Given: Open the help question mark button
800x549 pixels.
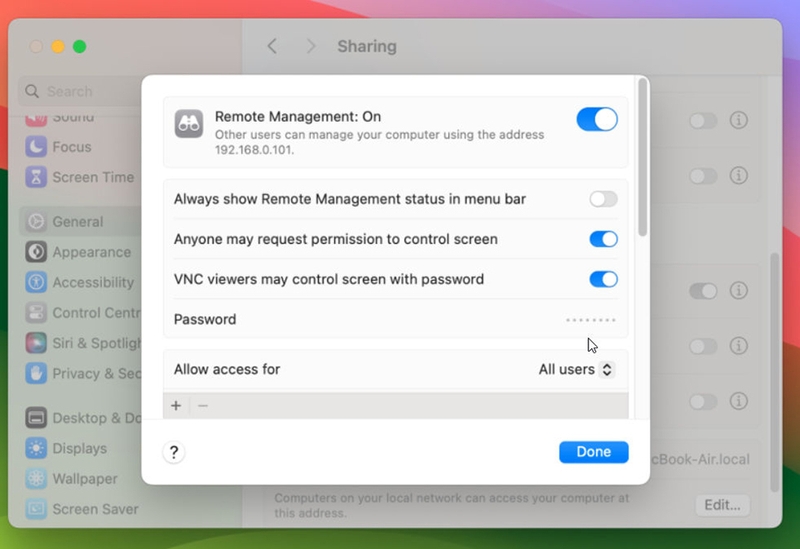Looking at the screenshot, I should (174, 452).
